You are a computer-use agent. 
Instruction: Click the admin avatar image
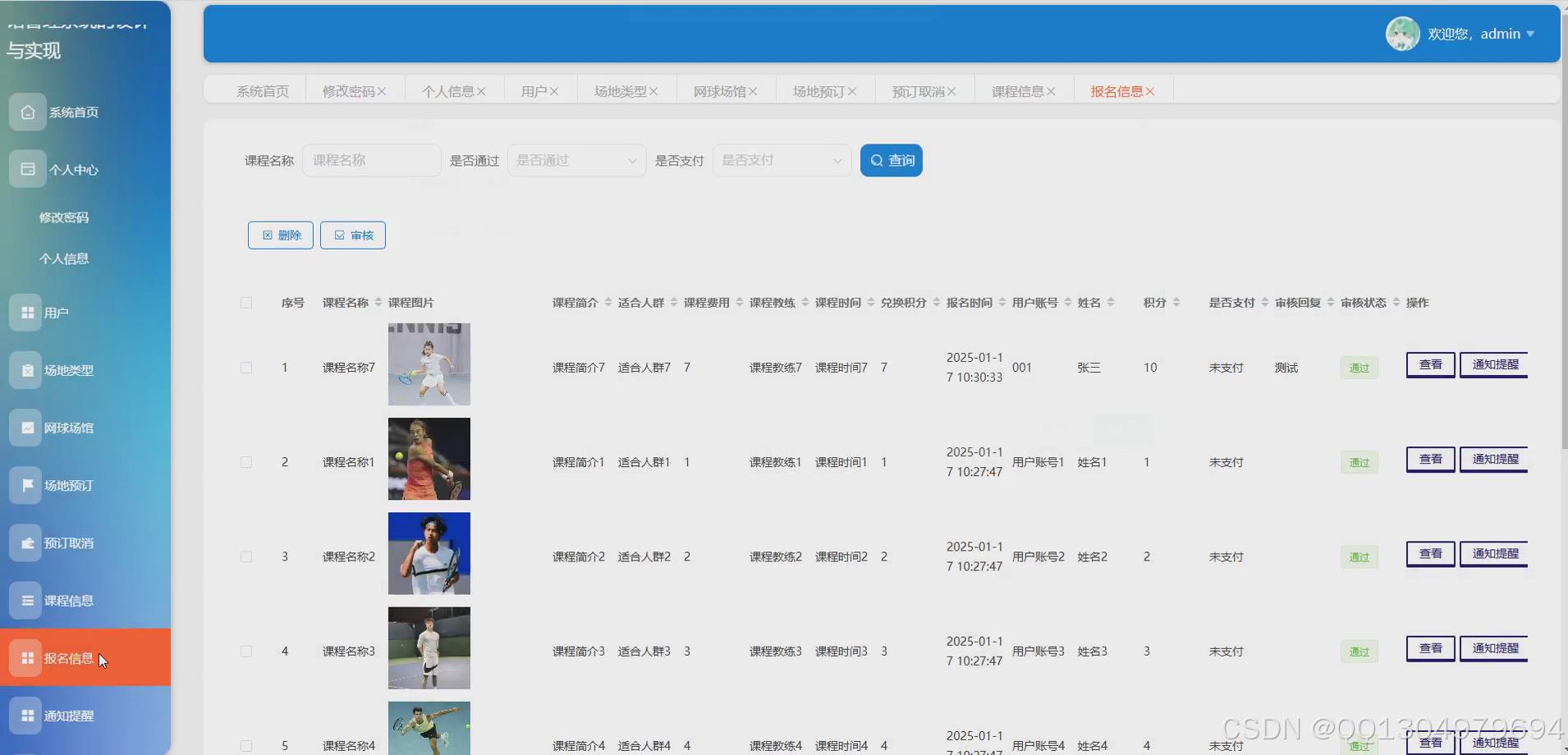[x=1402, y=34]
